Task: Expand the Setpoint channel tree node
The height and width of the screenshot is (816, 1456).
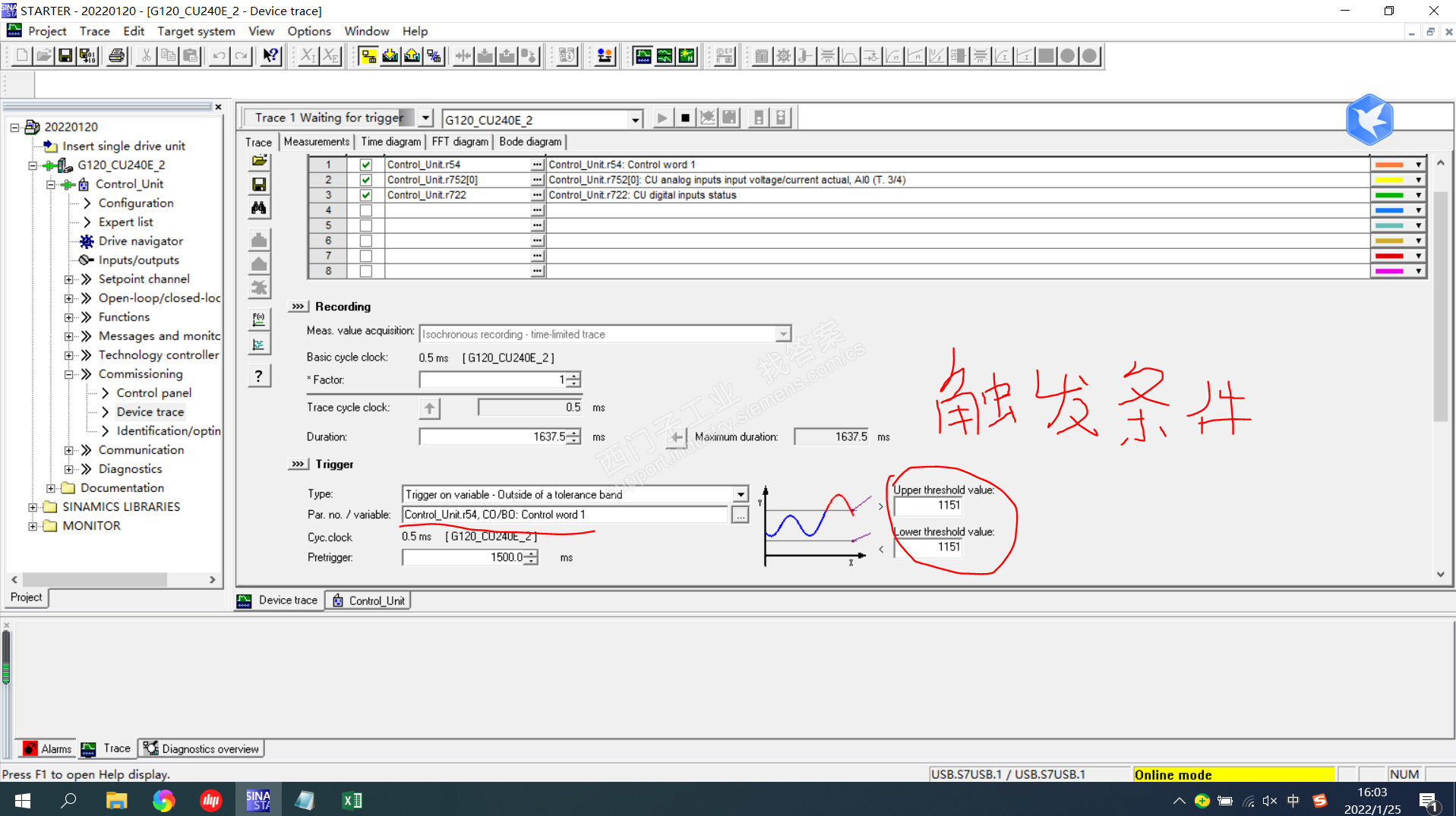Action: [69, 279]
